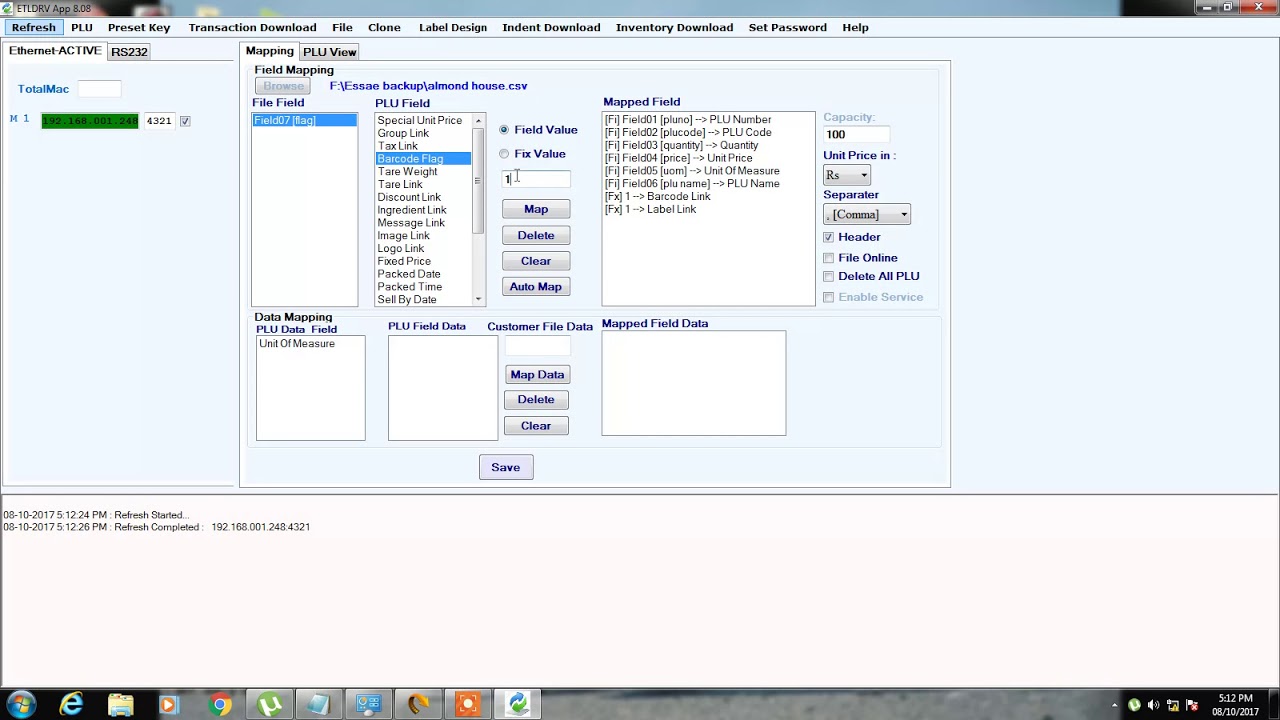The width and height of the screenshot is (1280, 720).
Task: Open the Transaction Download menu
Action: click(x=252, y=28)
